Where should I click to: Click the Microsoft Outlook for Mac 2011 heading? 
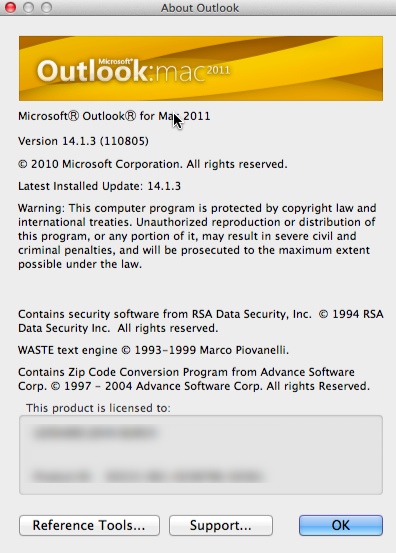tap(114, 116)
